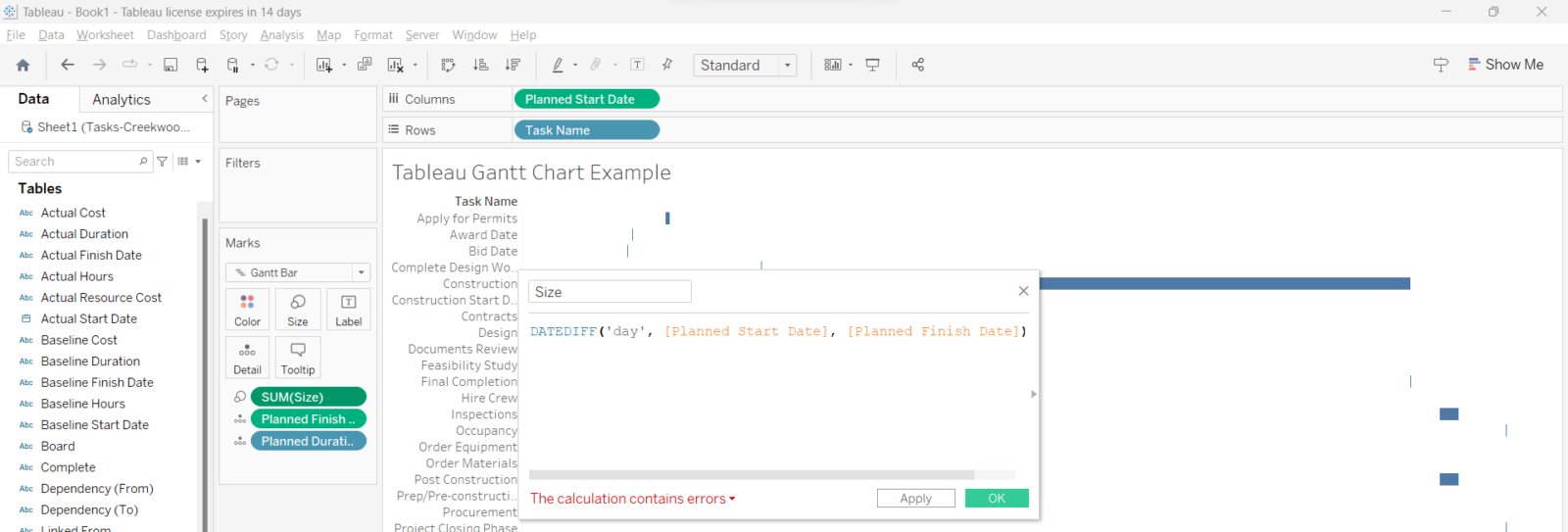
Task: Switch to the Analytics tab
Action: 122,100
